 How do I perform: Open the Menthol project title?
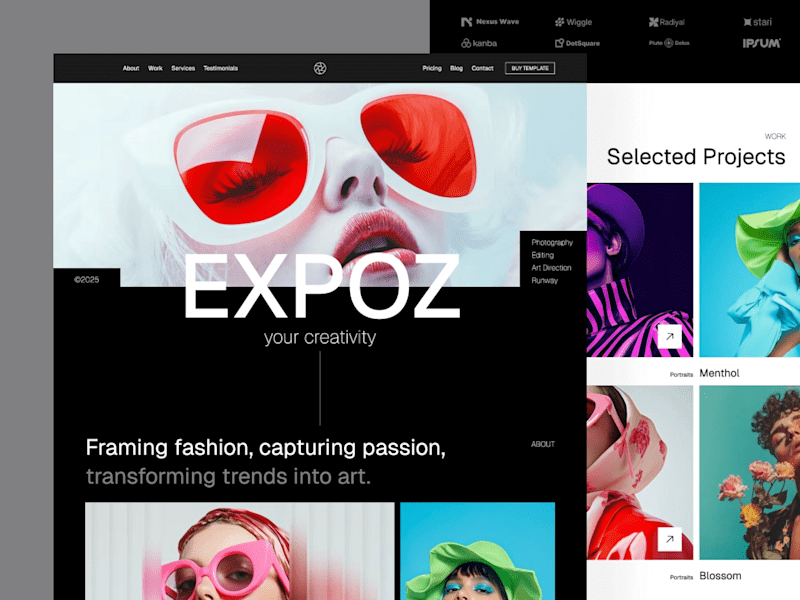(719, 373)
